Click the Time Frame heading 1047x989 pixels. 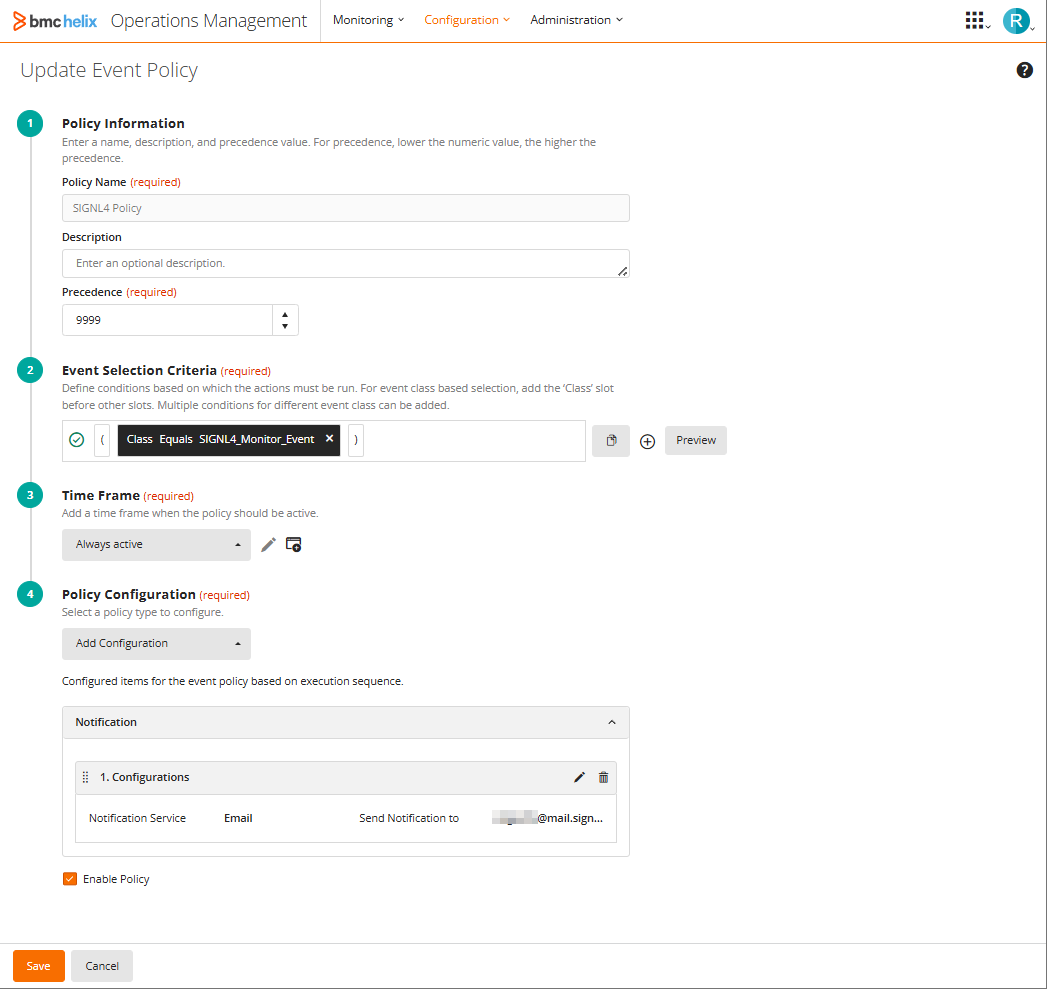coord(101,496)
